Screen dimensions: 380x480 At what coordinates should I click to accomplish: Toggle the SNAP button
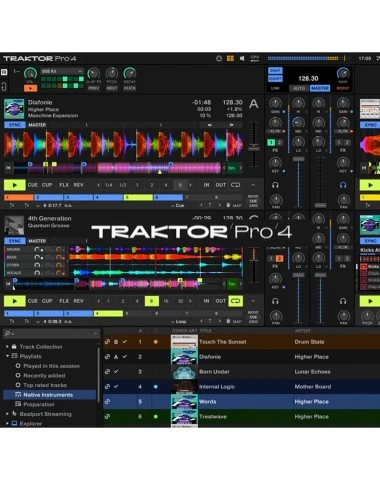275,71
